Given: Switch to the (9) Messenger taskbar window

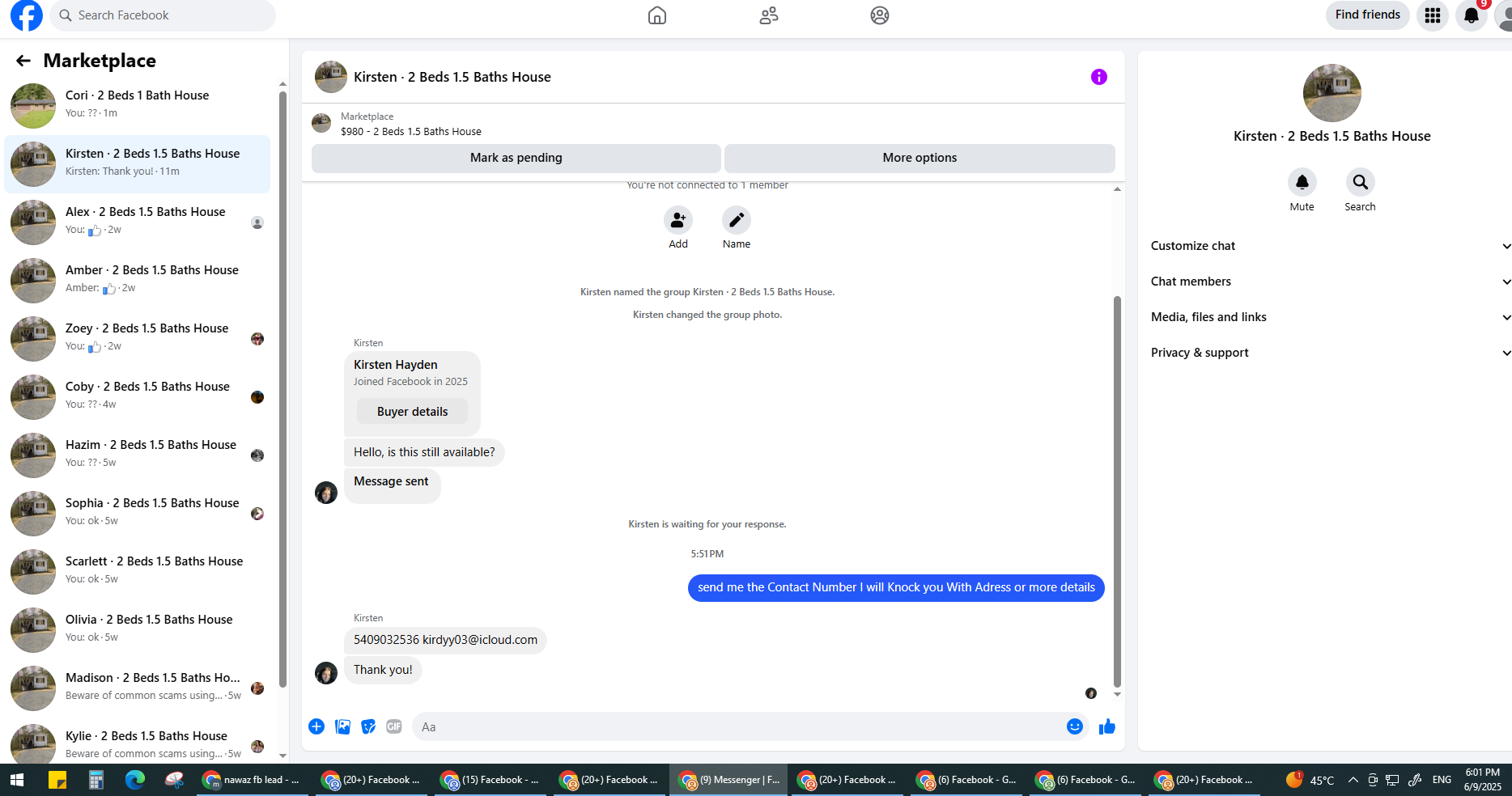Looking at the screenshot, I should click(x=728, y=780).
